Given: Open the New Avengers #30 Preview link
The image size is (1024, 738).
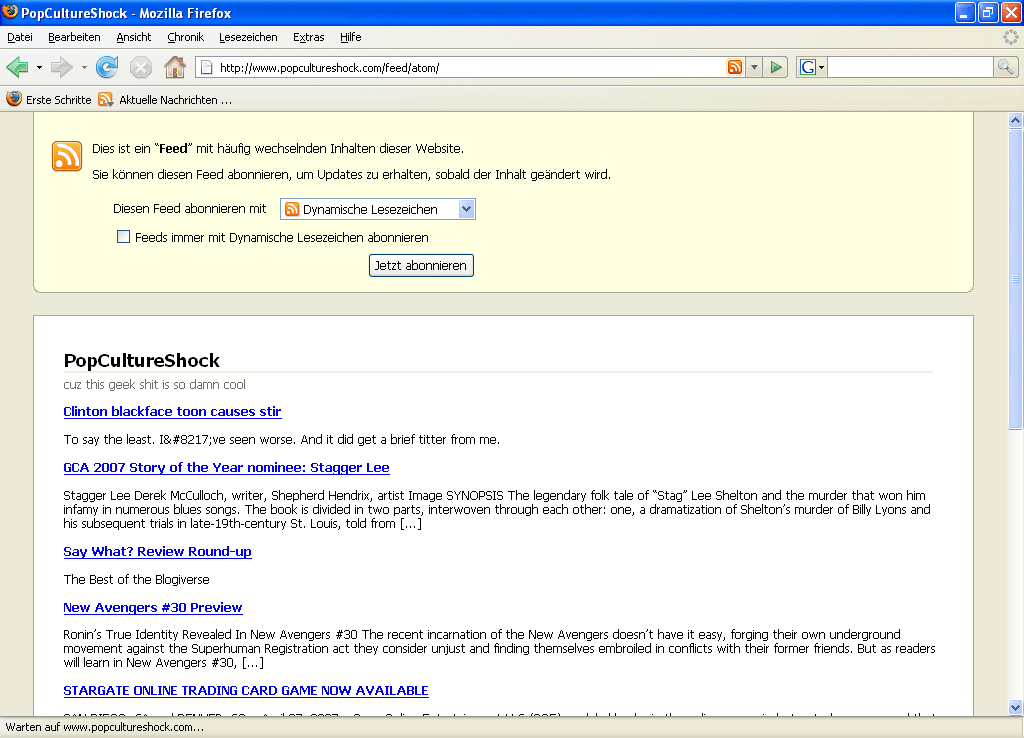Looking at the screenshot, I should (x=152, y=608).
